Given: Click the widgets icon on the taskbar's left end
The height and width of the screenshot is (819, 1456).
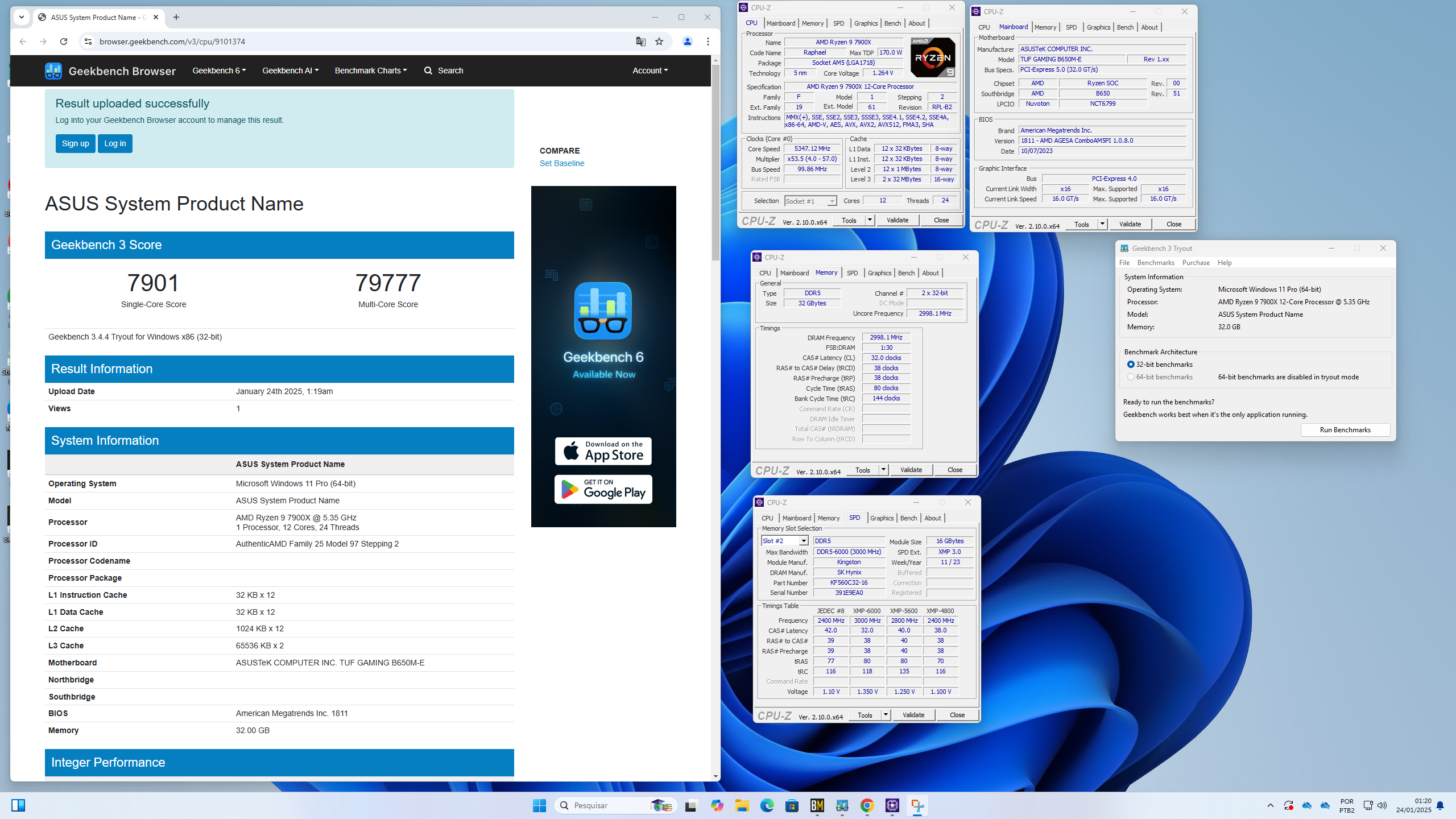Looking at the screenshot, I should point(18,805).
